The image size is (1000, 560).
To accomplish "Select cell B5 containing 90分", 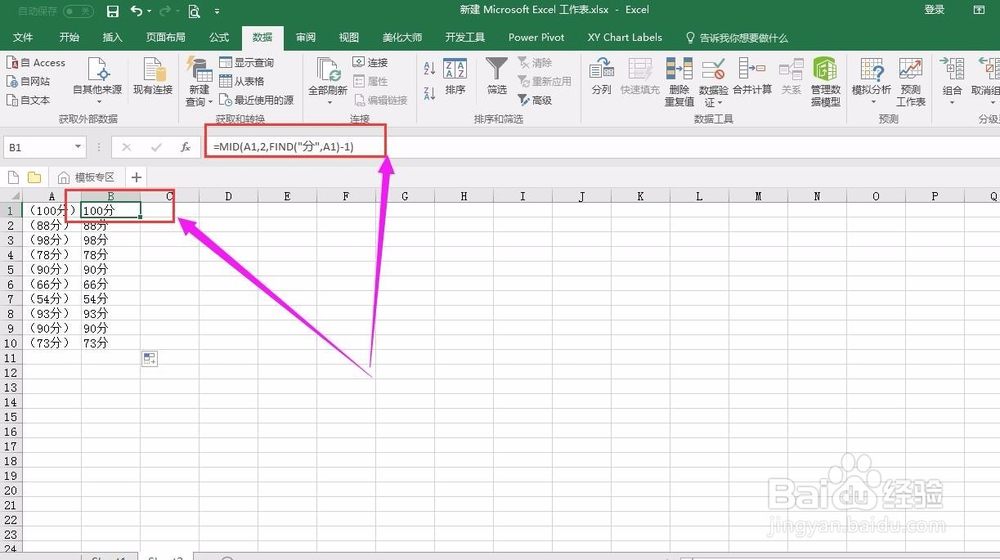I will (x=111, y=269).
